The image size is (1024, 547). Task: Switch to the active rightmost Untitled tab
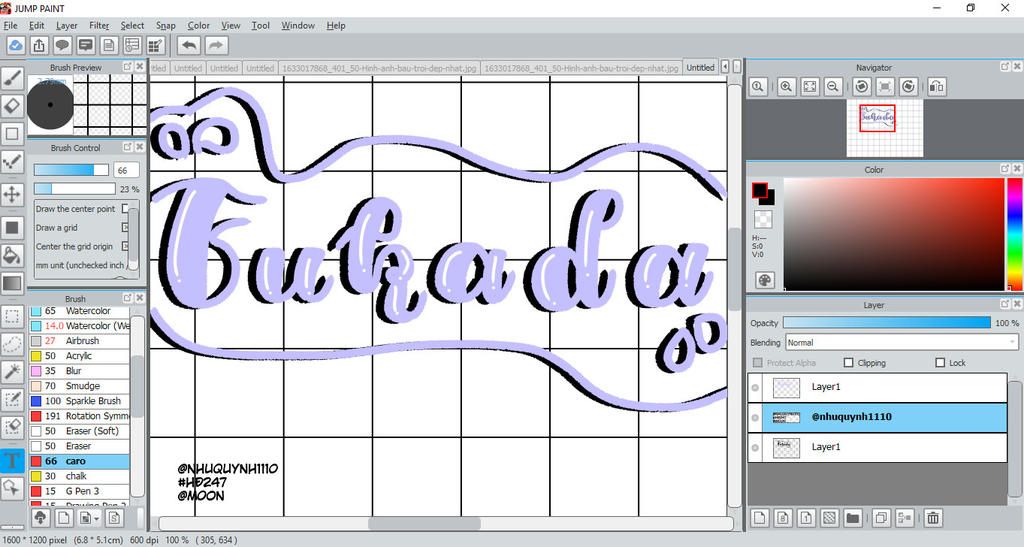tap(700, 67)
